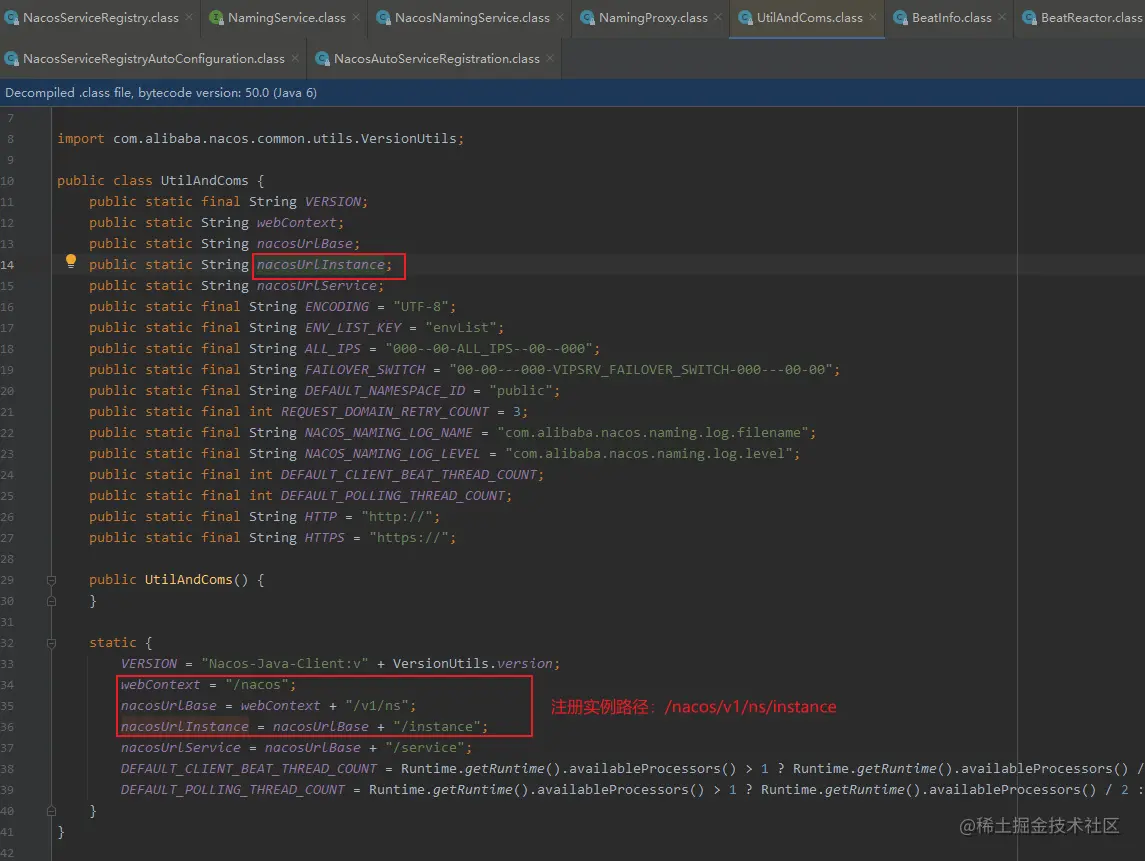Viewport: 1145px width, 861px height.
Task: Click the NACOS_NAMING_LOG_NAME constant
Action: tap(388, 433)
